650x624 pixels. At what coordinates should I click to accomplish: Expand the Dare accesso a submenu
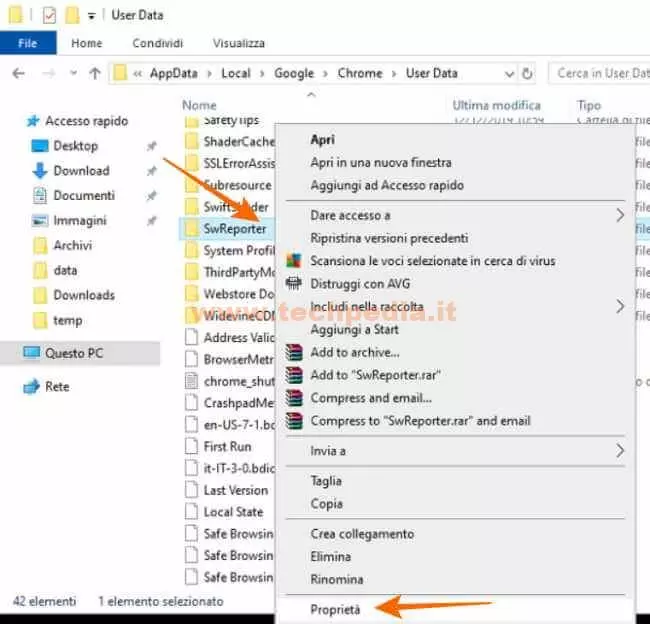(619, 215)
